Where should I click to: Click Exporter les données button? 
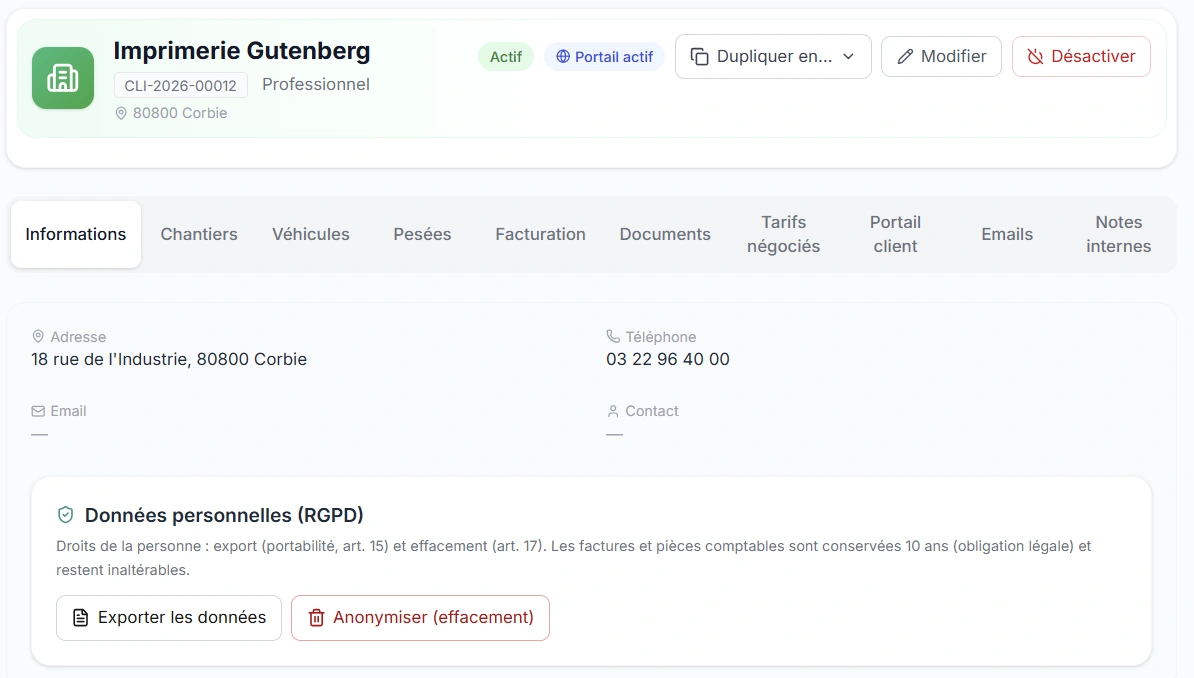pyautogui.click(x=169, y=618)
